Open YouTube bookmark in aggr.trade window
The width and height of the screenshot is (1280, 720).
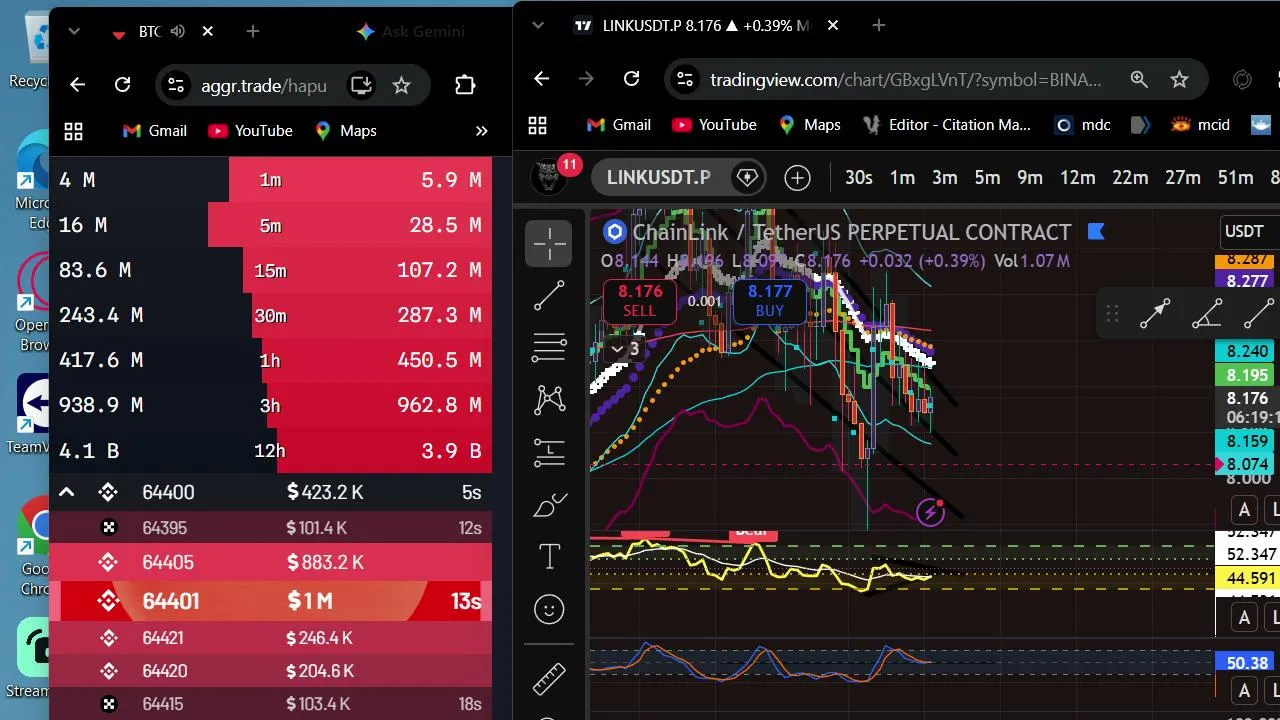250,131
